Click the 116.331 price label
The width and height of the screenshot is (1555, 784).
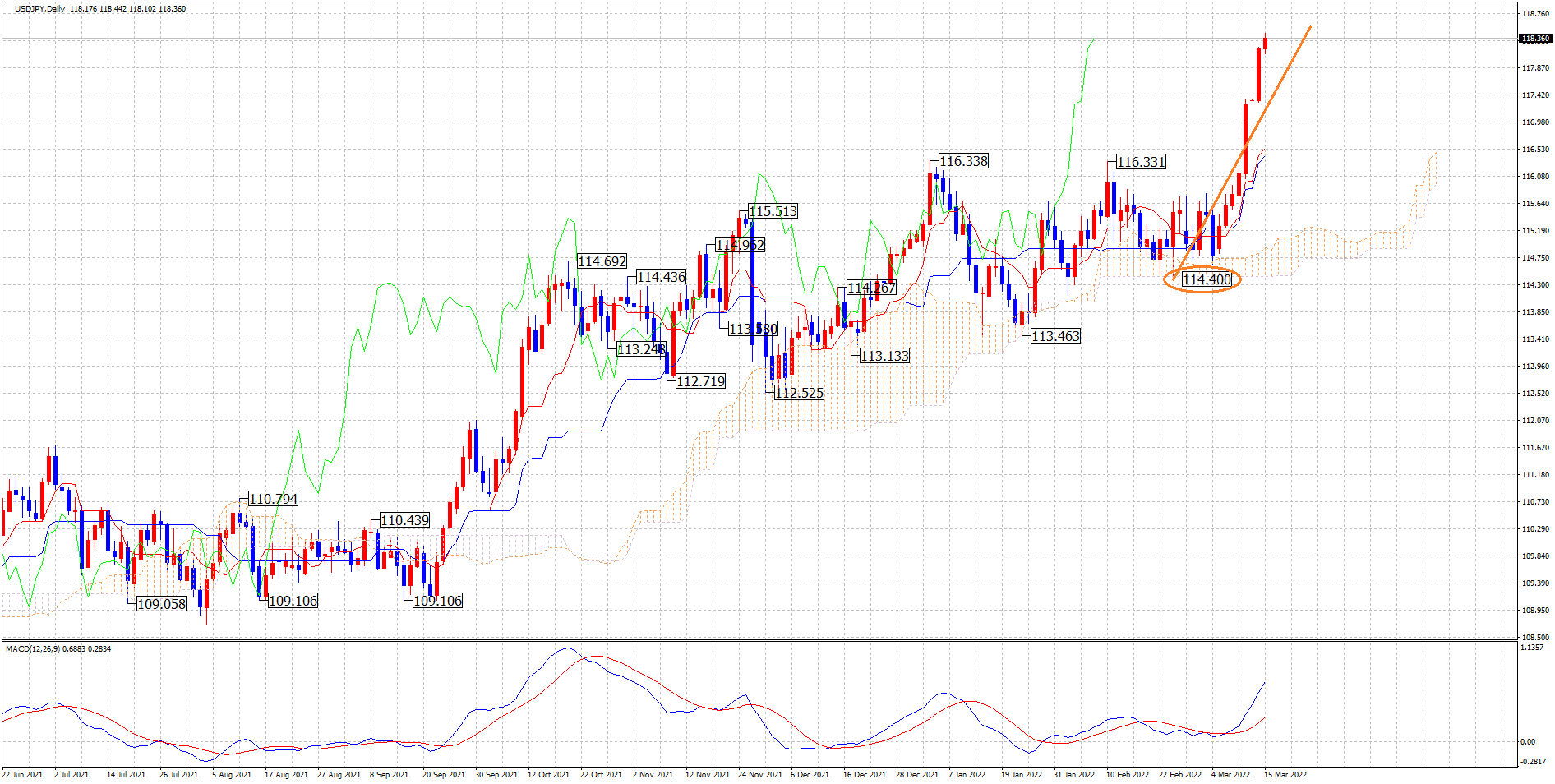coord(1141,162)
